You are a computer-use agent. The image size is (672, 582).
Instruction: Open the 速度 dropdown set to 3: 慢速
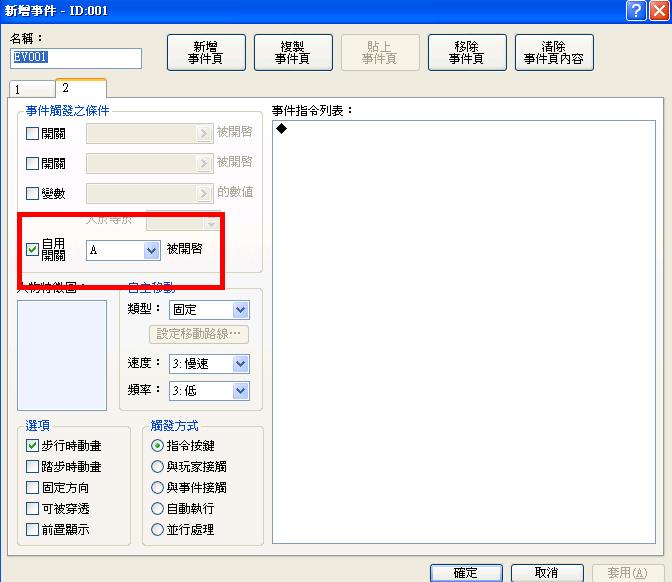pos(209,364)
